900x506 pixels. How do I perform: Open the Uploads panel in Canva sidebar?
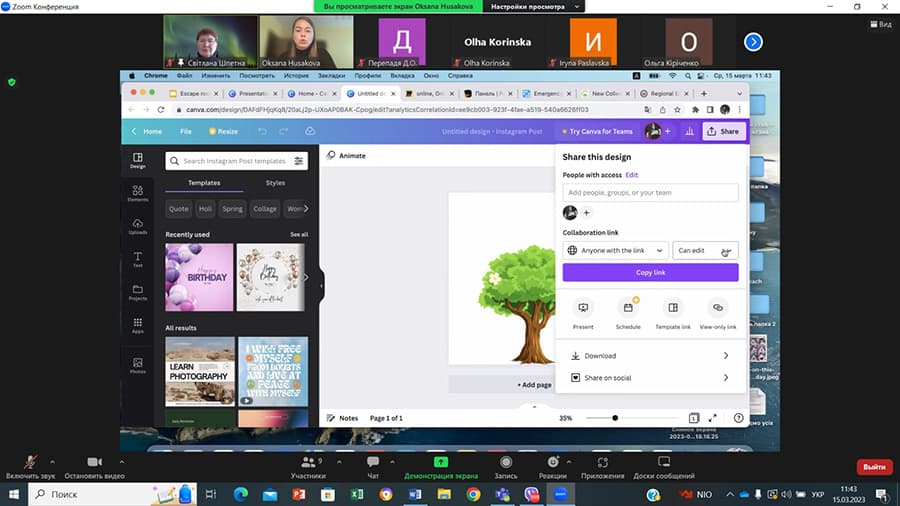point(137,226)
